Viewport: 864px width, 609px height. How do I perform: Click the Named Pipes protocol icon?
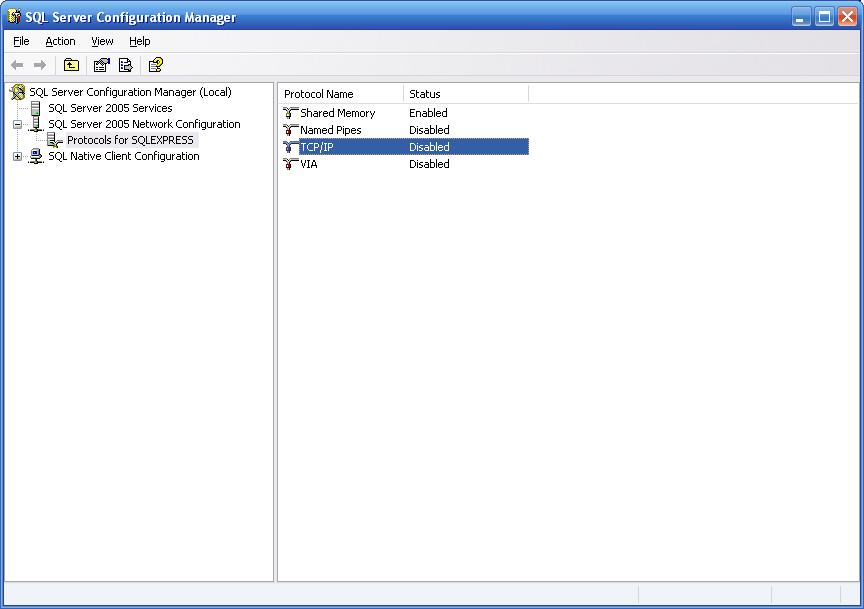pyautogui.click(x=290, y=130)
